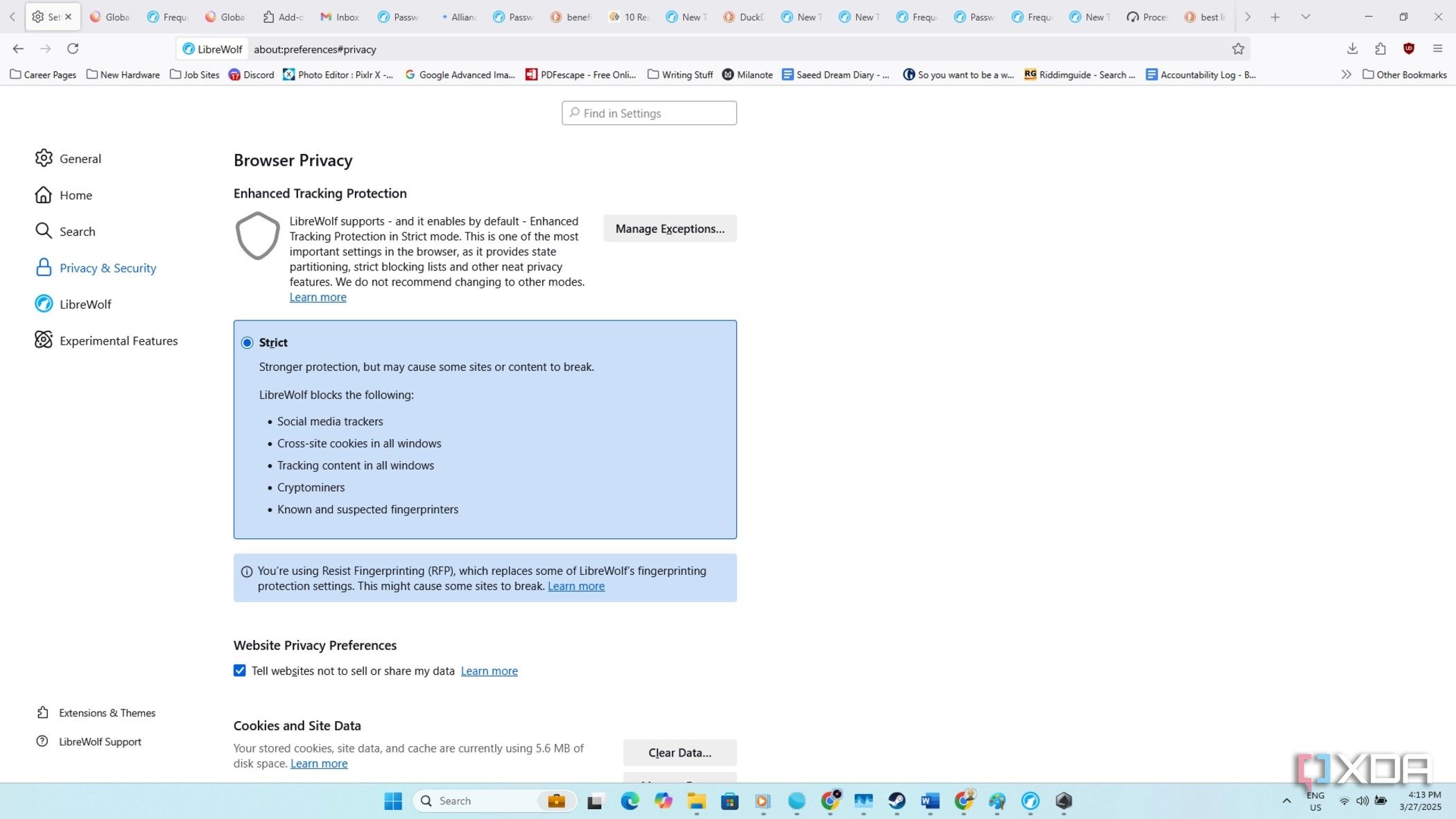
Task: Switch to the Inbox Gmail tab
Action: [x=340, y=17]
